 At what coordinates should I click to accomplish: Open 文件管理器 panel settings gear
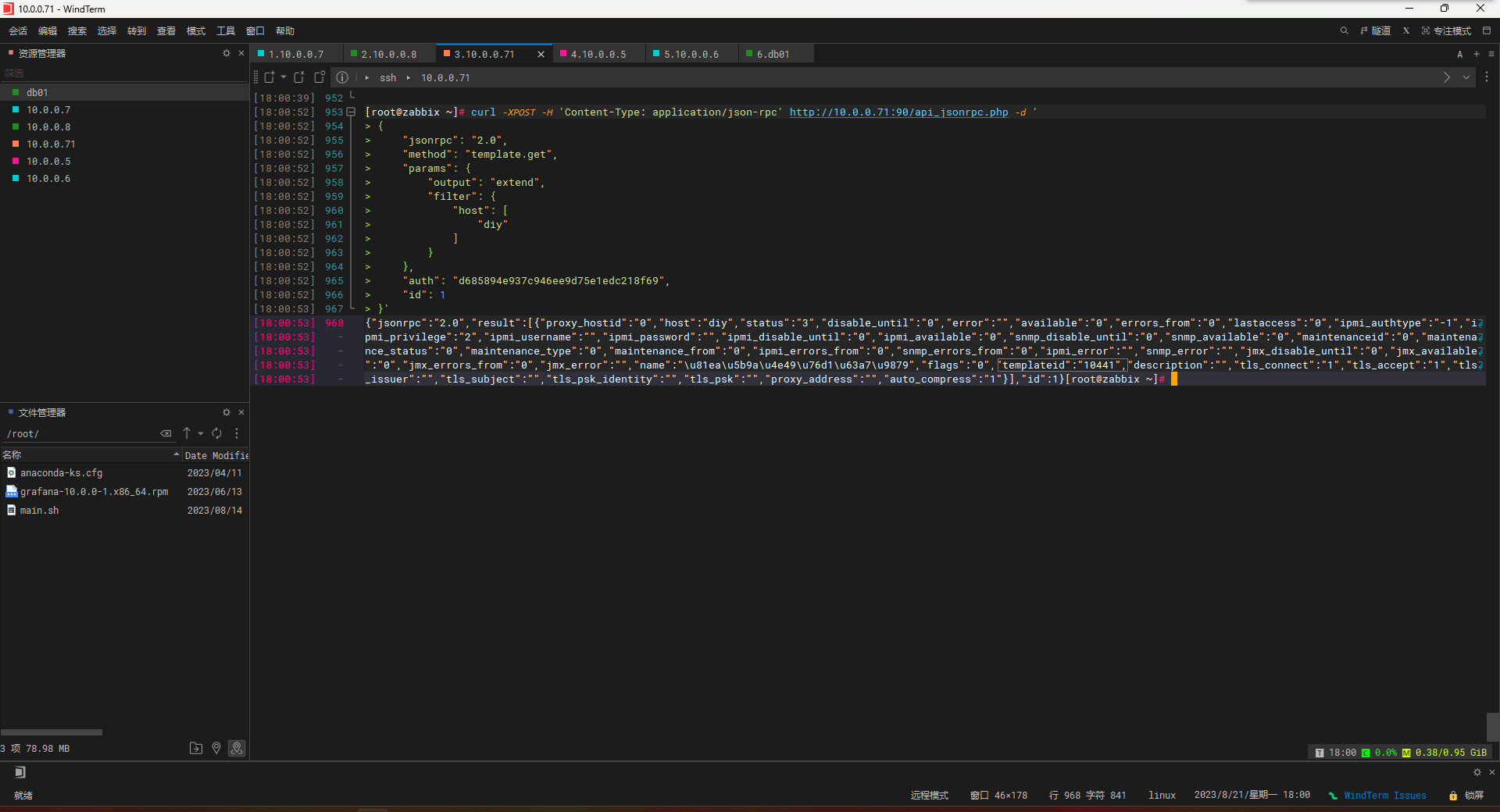point(227,412)
